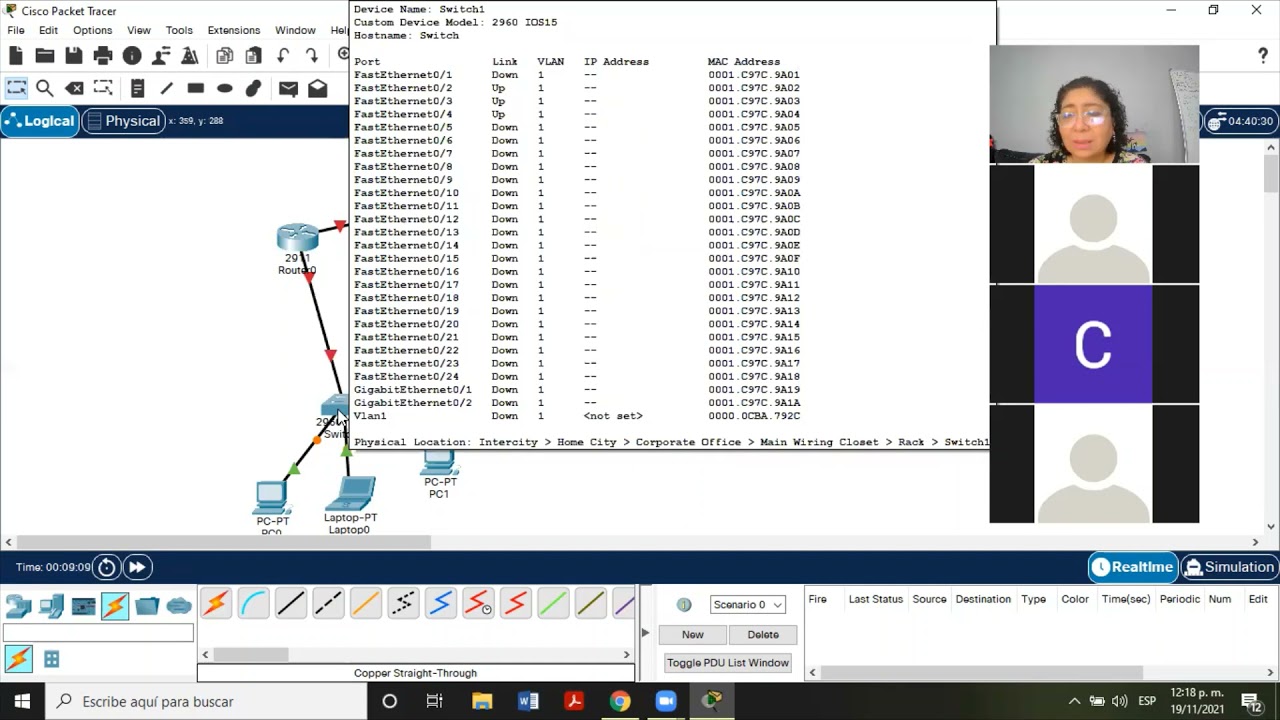Paste devices from clipboard icon

(x=253, y=55)
